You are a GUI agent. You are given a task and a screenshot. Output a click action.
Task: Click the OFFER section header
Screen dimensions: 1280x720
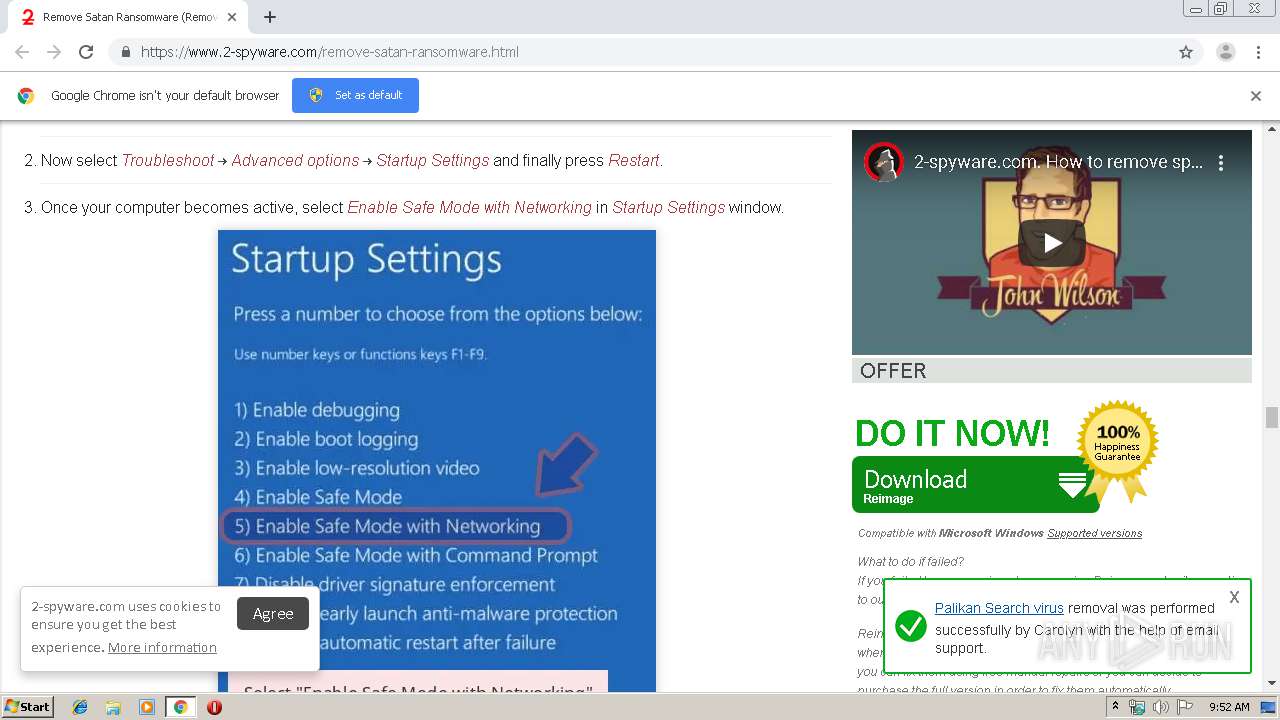[x=1052, y=371]
